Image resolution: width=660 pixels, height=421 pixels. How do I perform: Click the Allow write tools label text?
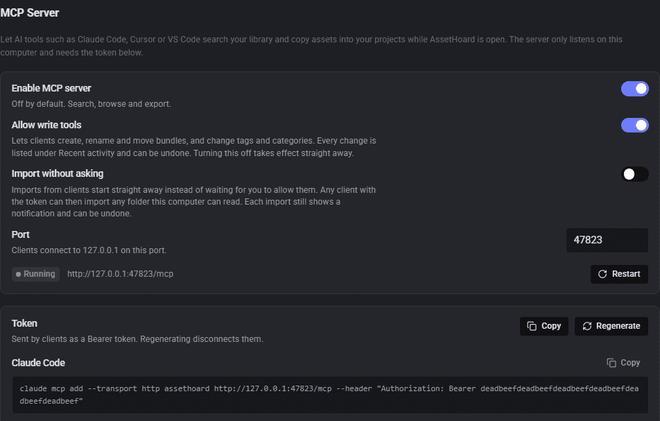(46, 125)
